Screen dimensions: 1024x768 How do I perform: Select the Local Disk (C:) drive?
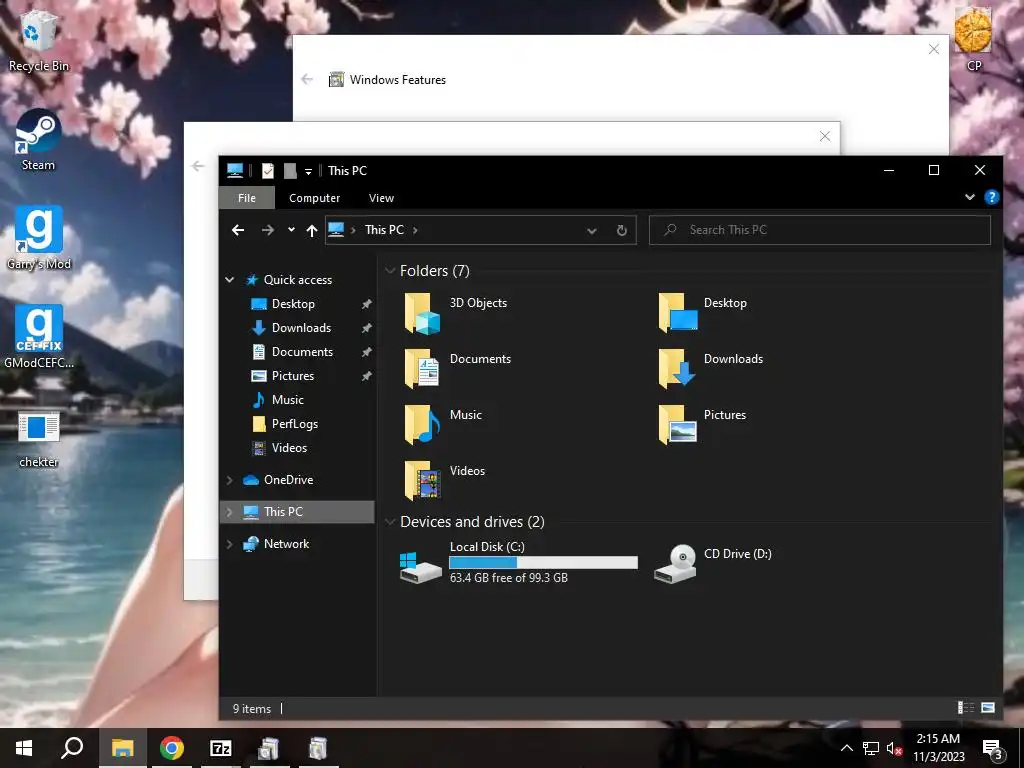519,562
